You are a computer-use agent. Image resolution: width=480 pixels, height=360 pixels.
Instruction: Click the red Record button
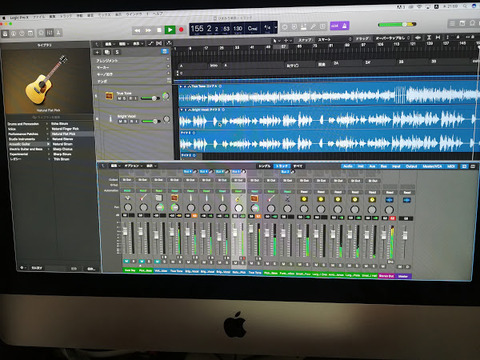coord(181,30)
